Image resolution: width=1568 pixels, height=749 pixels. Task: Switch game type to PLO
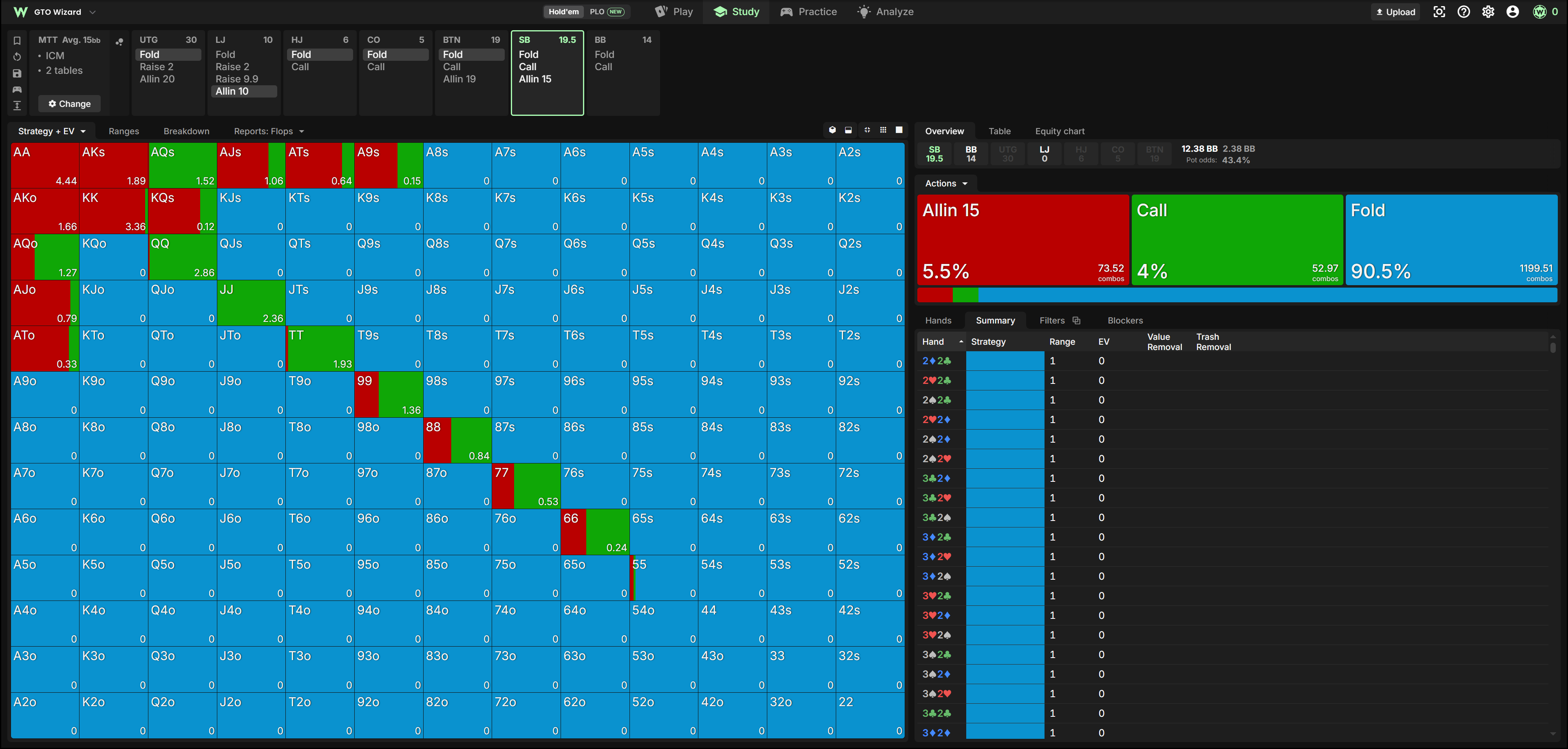point(607,11)
